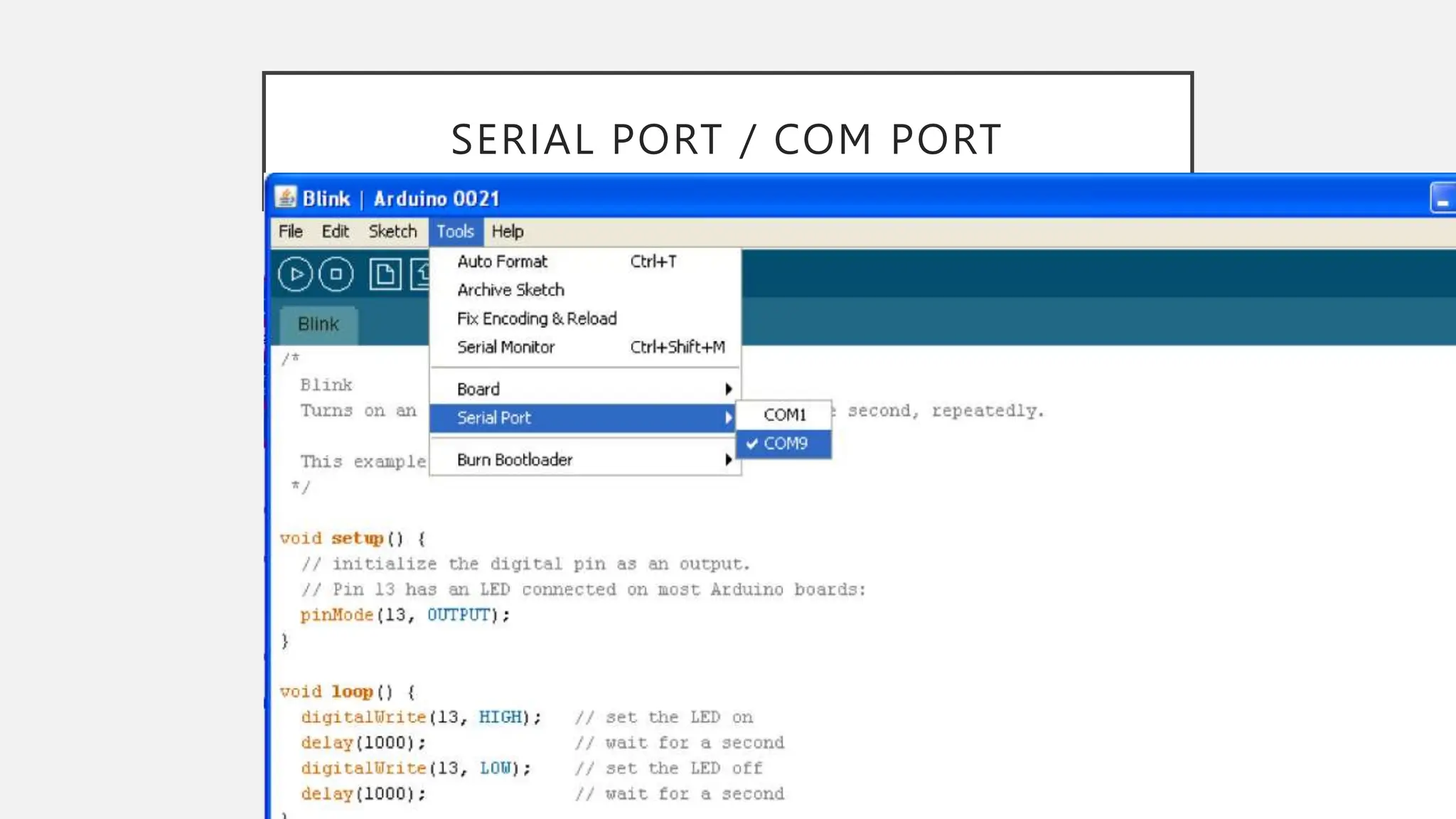The image size is (1456, 819).
Task: Click the Stop toolbar icon
Action: coord(336,274)
